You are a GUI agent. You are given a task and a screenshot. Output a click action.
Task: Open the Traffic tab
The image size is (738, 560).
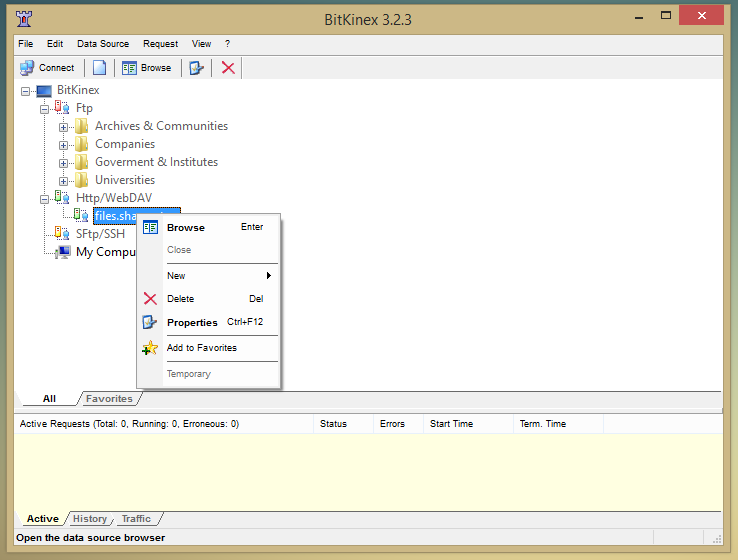click(136, 519)
